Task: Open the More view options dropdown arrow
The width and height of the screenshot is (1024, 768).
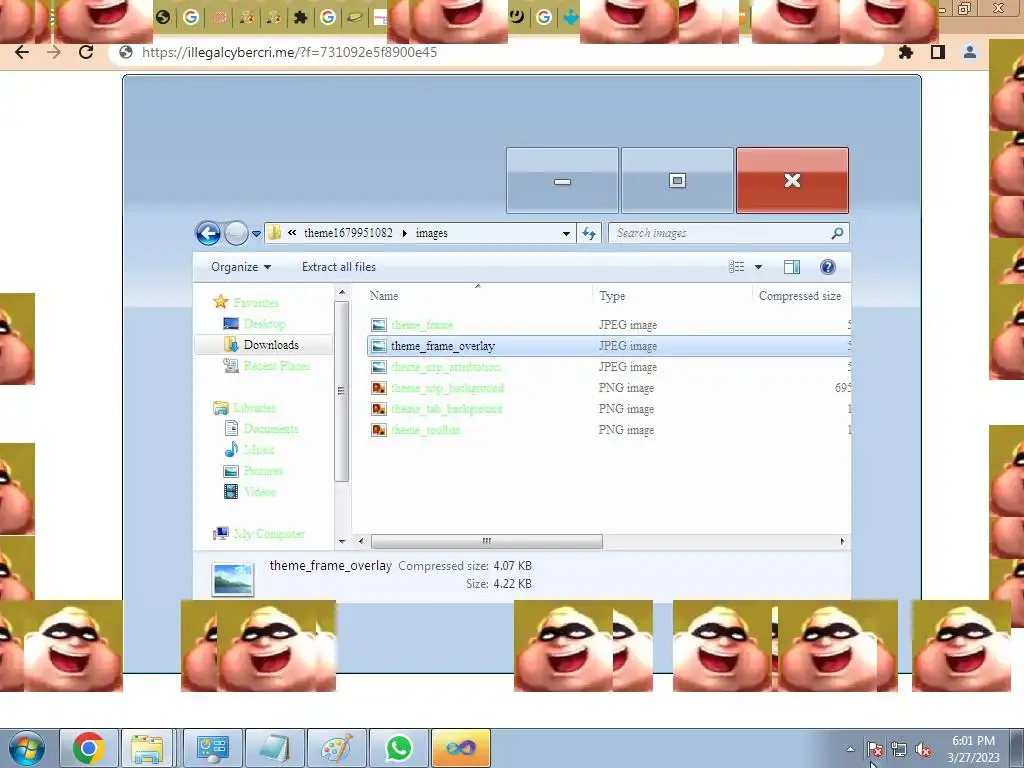Action: tap(758, 267)
